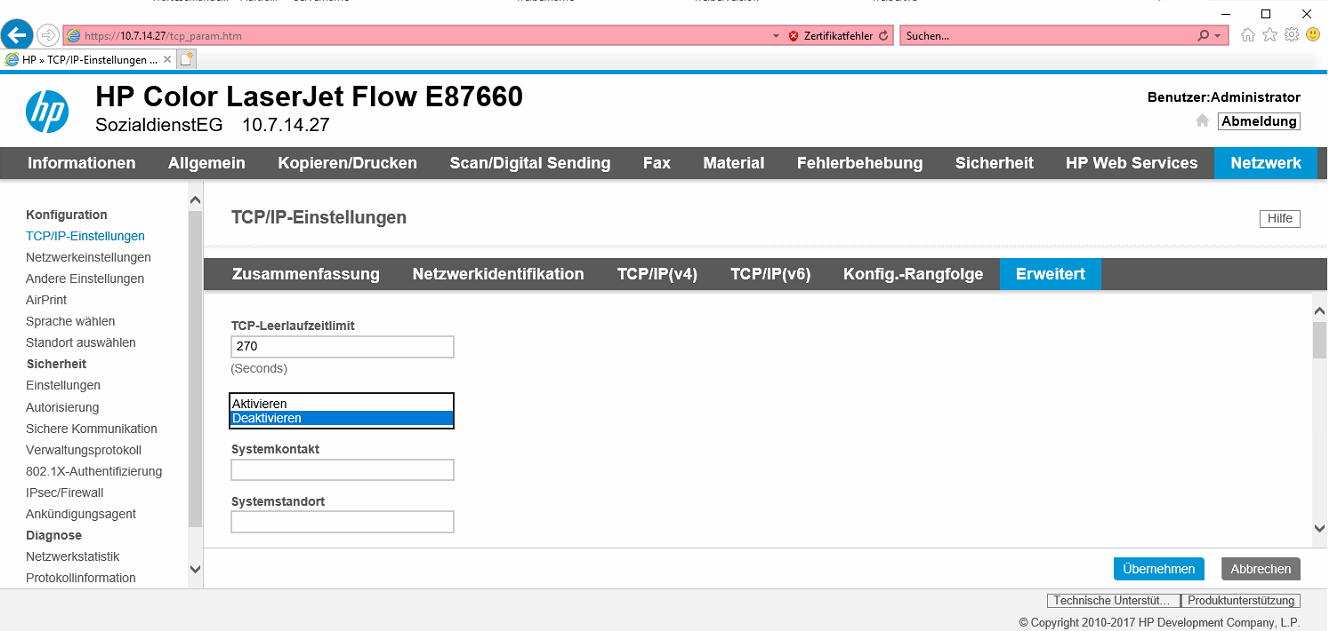Image resolution: width=1328 pixels, height=631 pixels.
Task: Open the AirPrint sidebar link
Action: 46,300
